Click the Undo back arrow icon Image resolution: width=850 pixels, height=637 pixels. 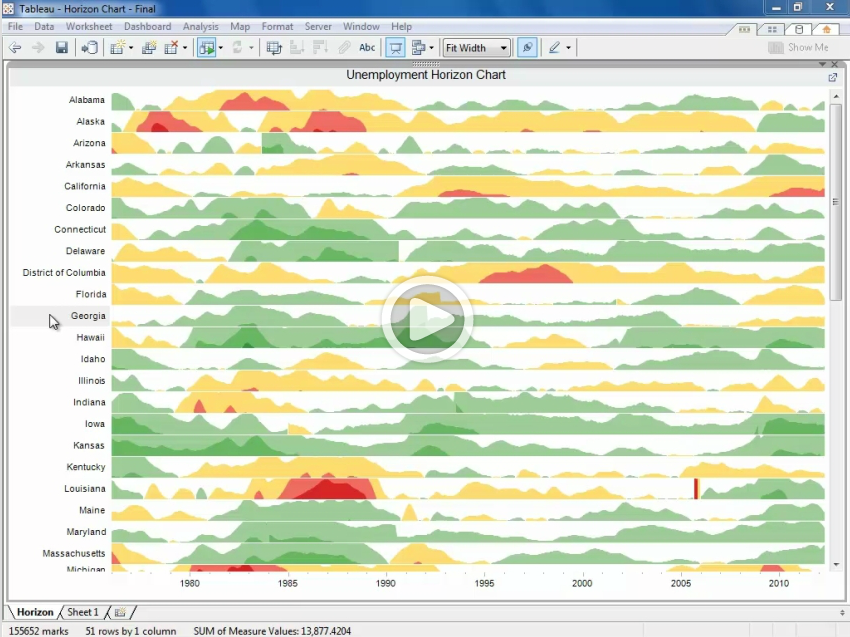[x=16, y=48]
